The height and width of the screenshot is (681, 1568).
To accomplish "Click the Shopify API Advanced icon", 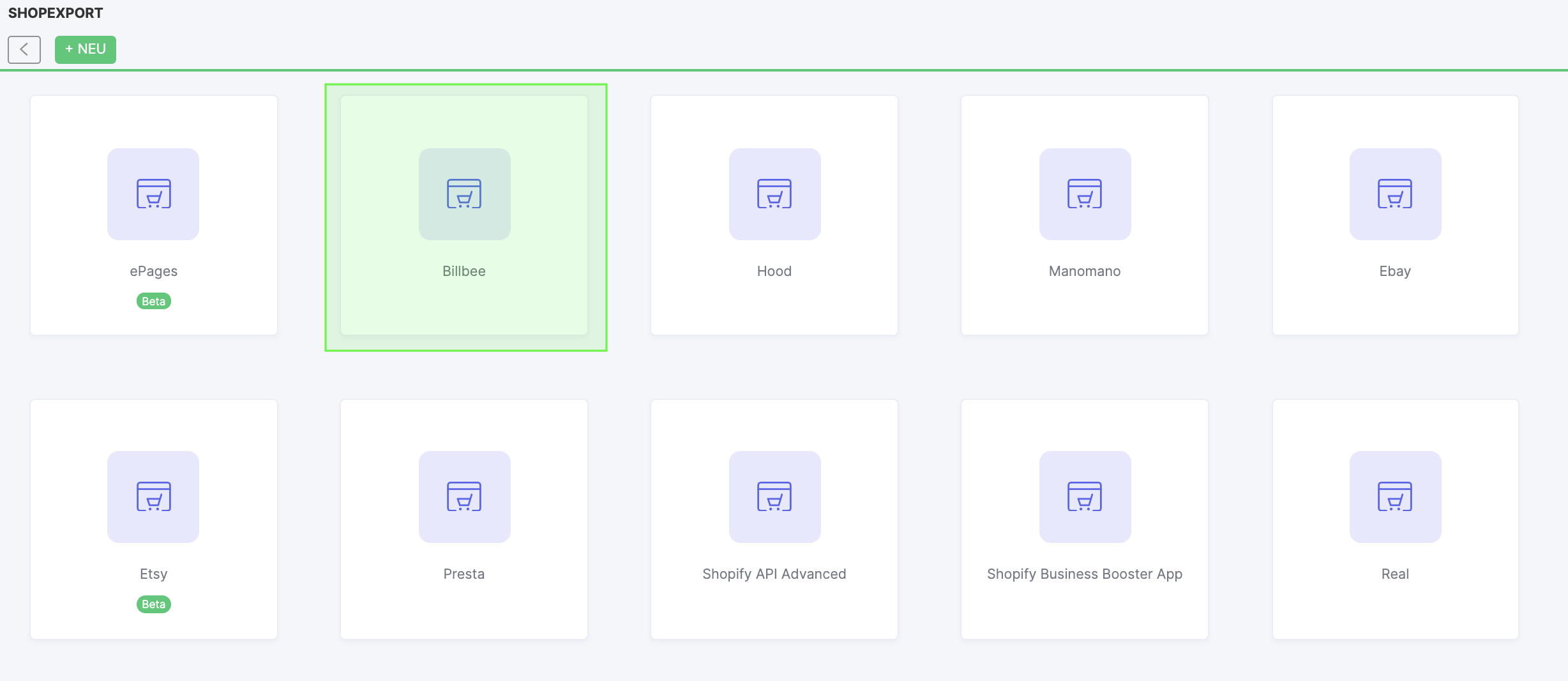I will tap(774, 497).
